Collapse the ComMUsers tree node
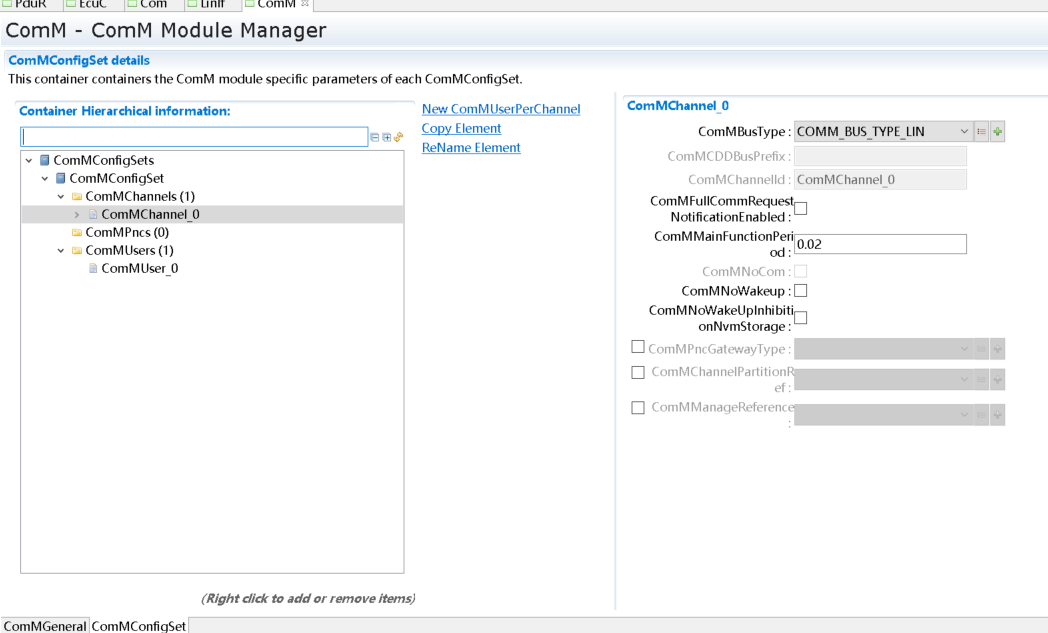 tap(61, 250)
